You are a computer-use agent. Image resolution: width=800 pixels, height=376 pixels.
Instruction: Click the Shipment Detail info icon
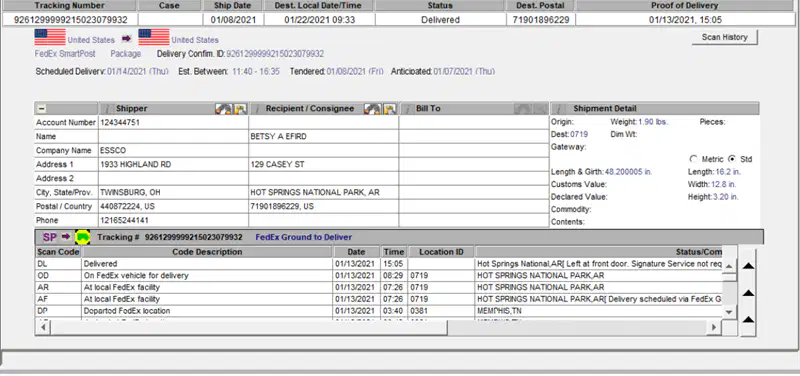561,109
